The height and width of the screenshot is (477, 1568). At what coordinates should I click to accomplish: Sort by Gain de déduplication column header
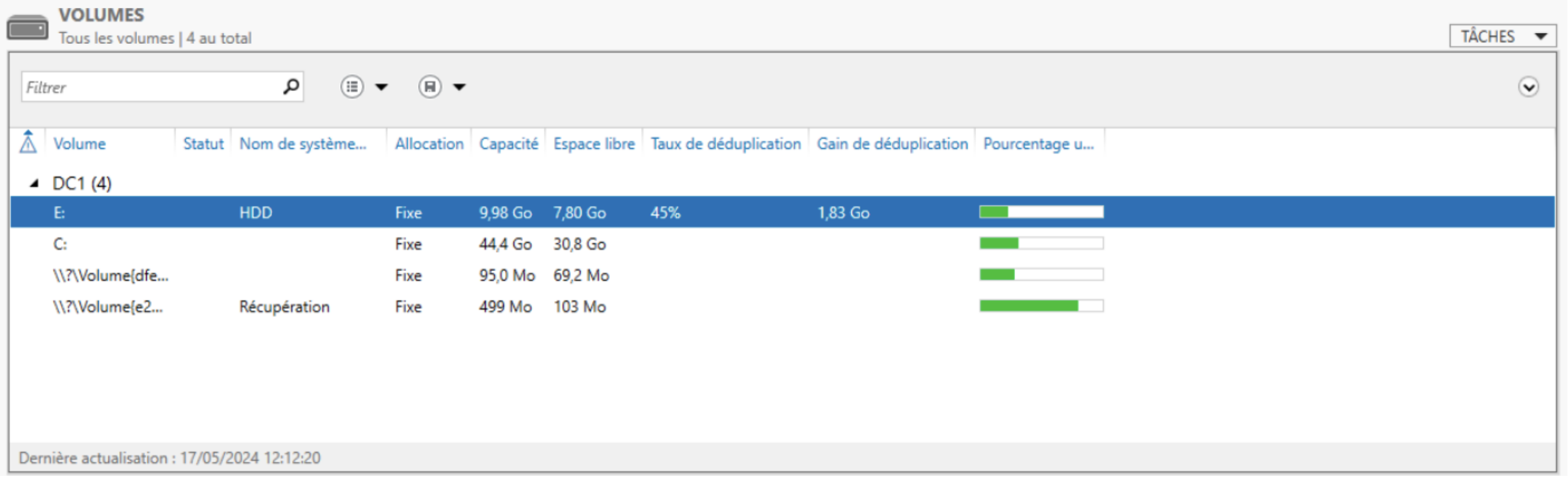pos(892,144)
